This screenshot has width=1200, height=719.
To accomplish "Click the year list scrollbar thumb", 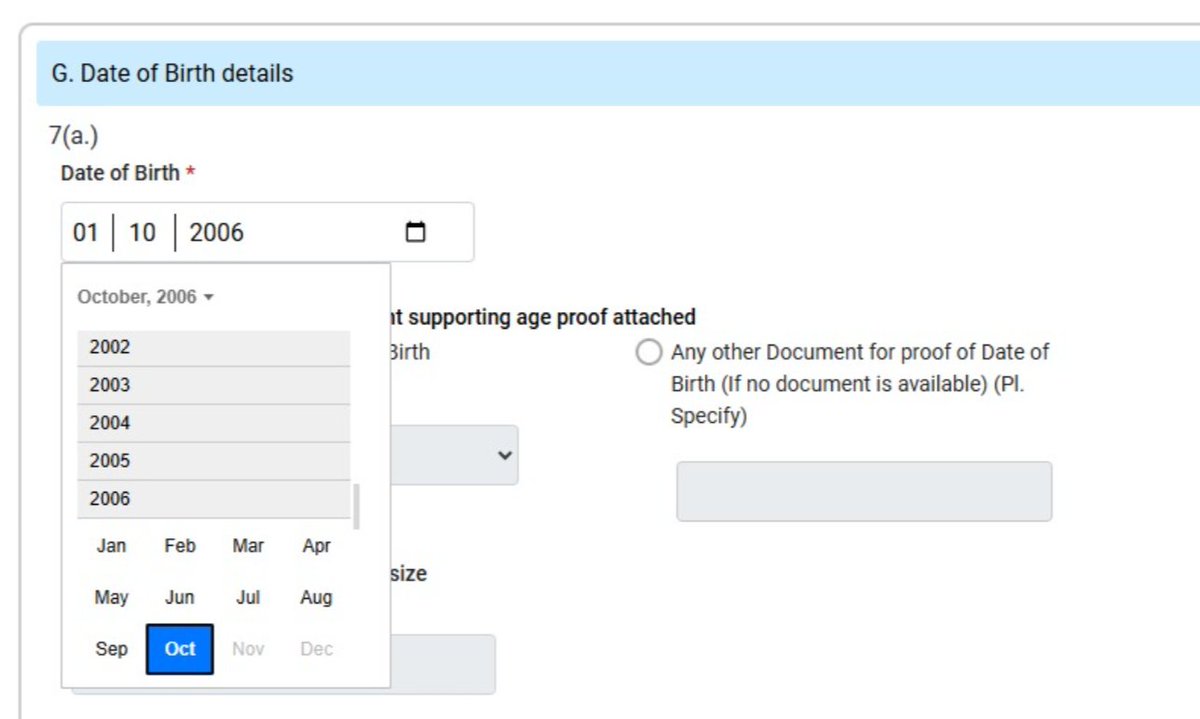I will click(x=357, y=507).
